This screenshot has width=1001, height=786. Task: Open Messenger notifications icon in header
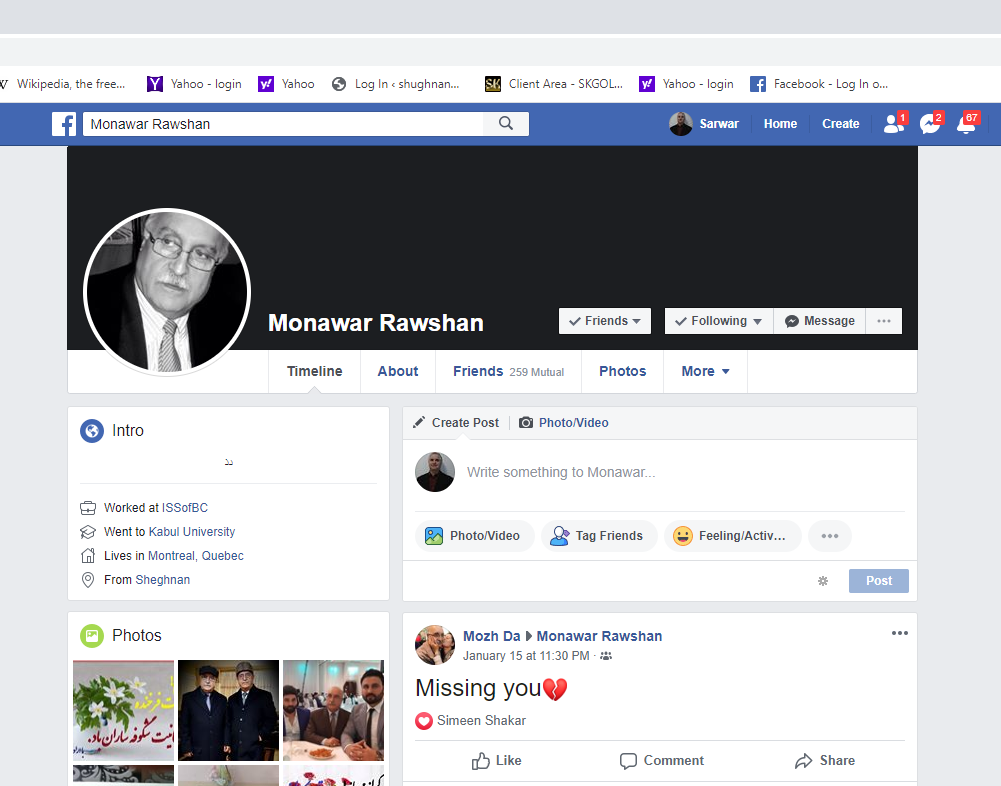pos(930,123)
